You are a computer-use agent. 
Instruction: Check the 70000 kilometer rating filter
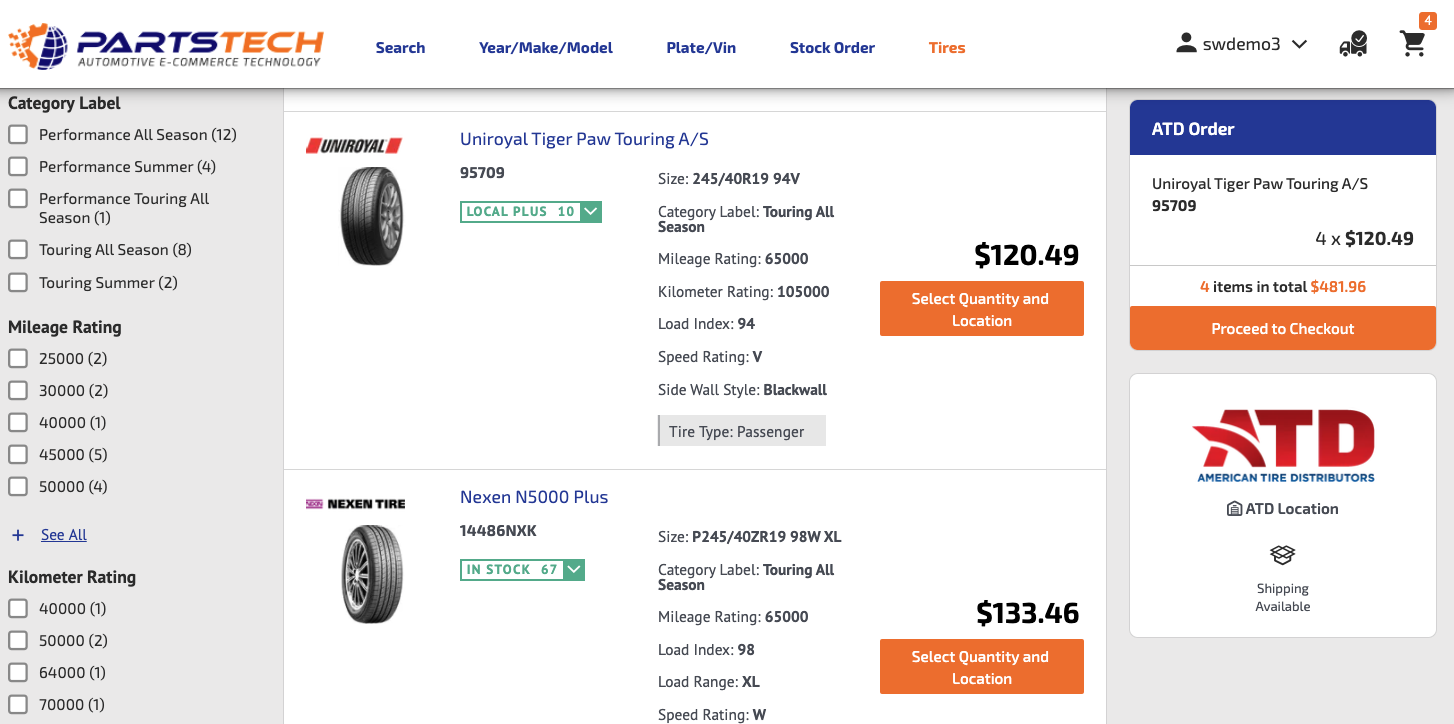click(x=18, y=705)
